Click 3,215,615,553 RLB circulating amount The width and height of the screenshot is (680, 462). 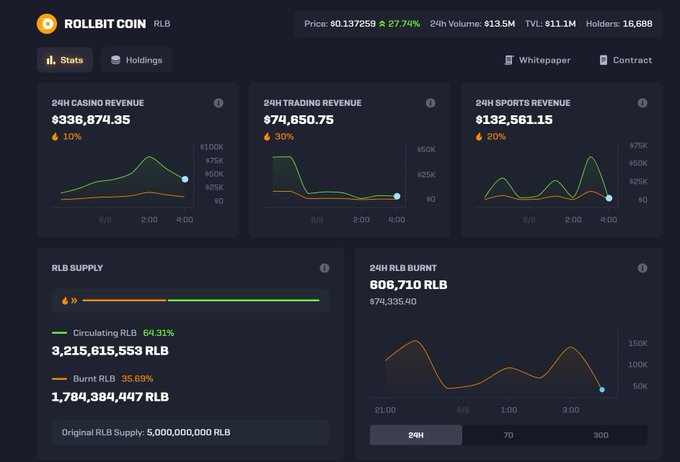point(110,351)
